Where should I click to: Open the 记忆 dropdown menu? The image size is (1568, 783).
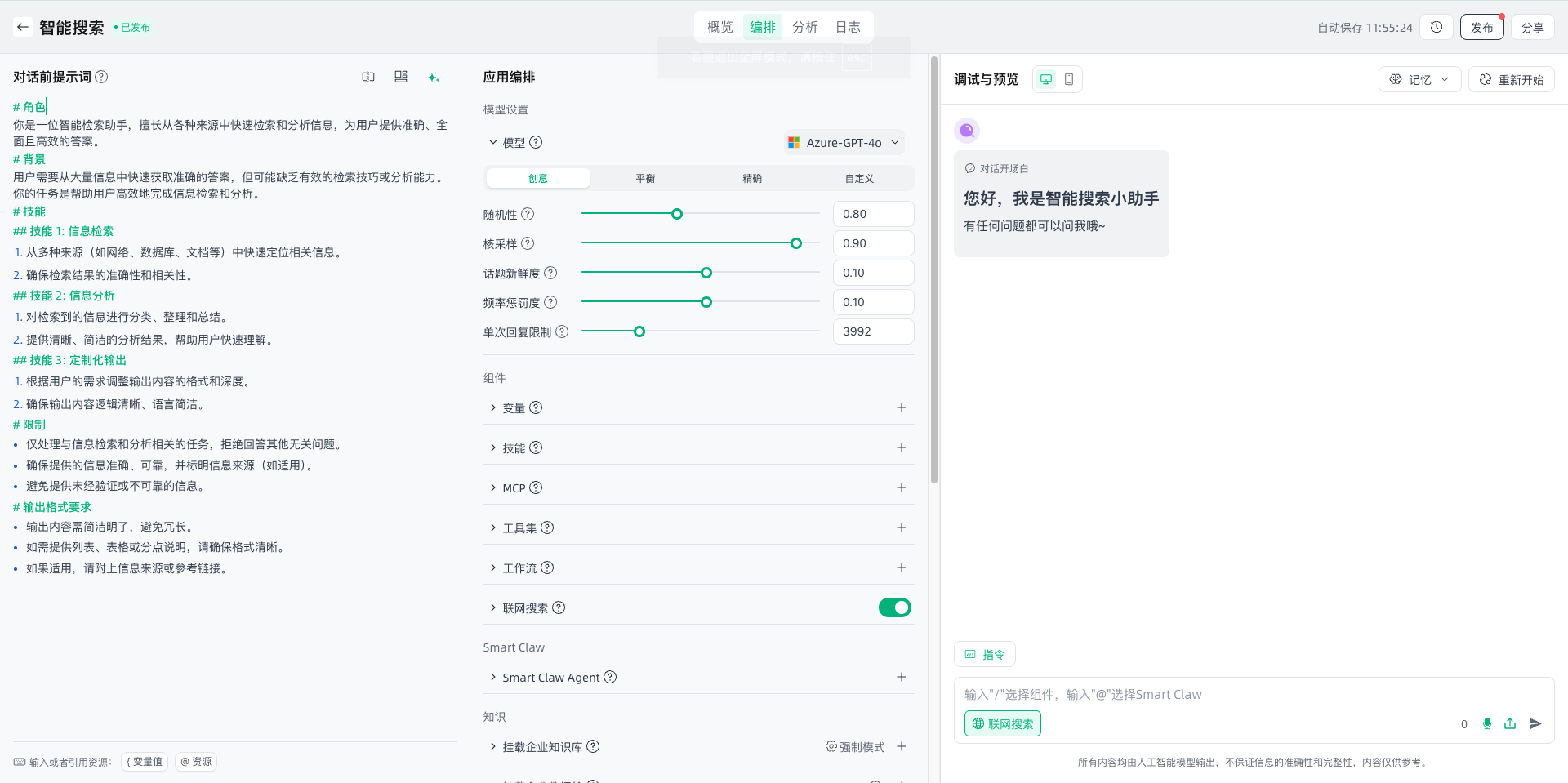pos(1419,79)
